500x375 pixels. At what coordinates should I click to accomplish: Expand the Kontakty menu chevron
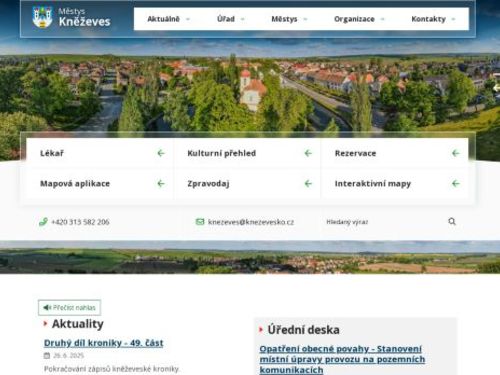tap(453, 19)
